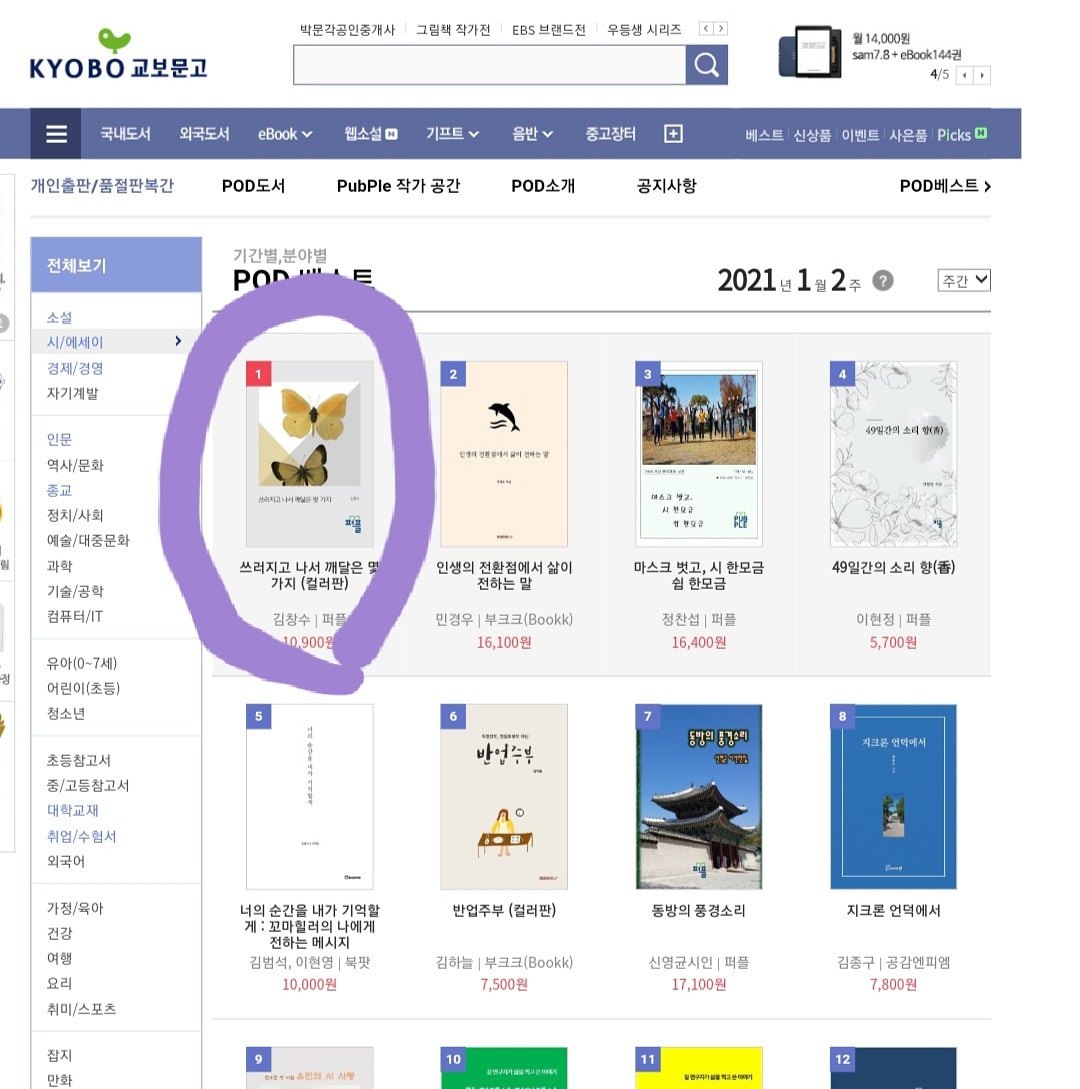Viewport: 1080px width, 1089px height.
Task: Expand the eBook menu dropdown
Action: point(285,134)
